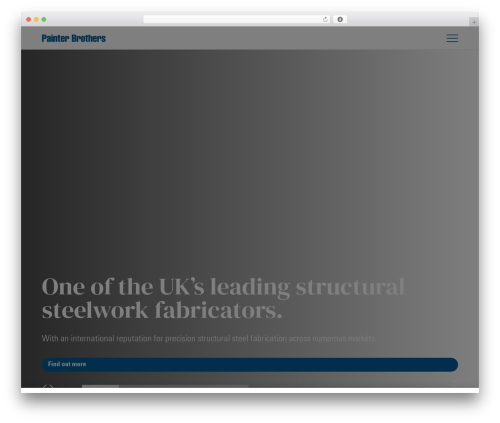
Task: Minimize the window with the yellow button
Action: 36,20
